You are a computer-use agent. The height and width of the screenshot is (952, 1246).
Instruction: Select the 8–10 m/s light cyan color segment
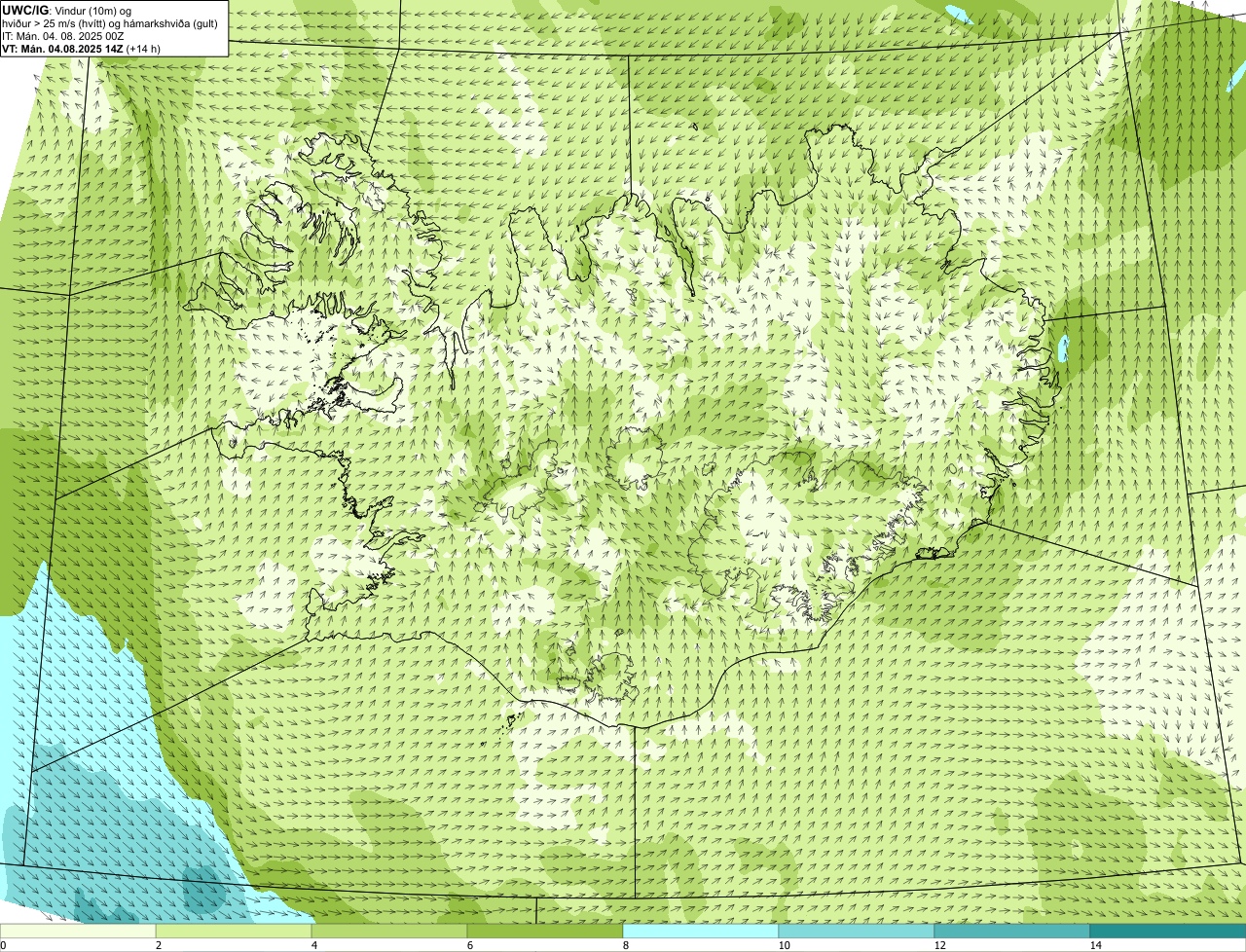tap(701, 931)
